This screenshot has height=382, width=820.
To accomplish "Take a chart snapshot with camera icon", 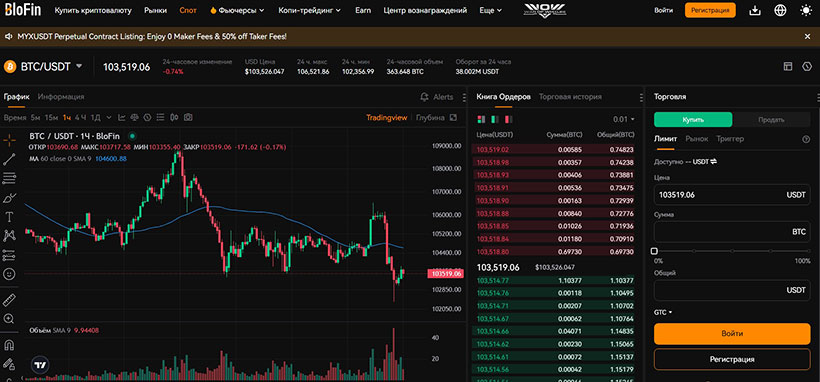I will point(188,118).
